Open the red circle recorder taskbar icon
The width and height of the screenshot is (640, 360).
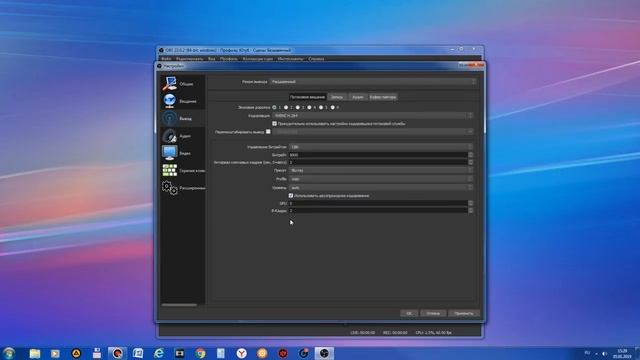[118, 353]
